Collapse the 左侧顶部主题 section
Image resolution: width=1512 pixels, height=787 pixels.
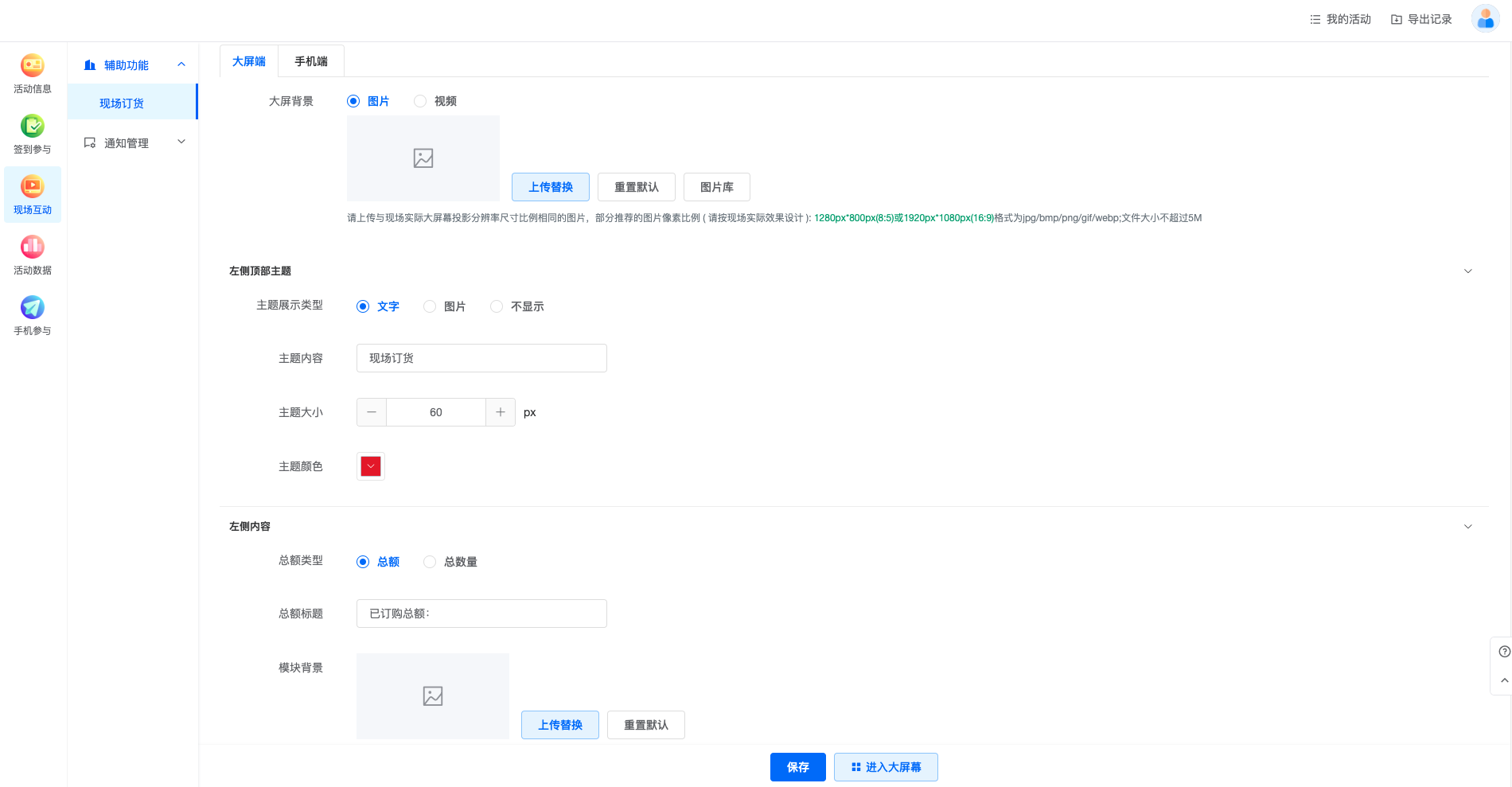[x=1468, y=271]
